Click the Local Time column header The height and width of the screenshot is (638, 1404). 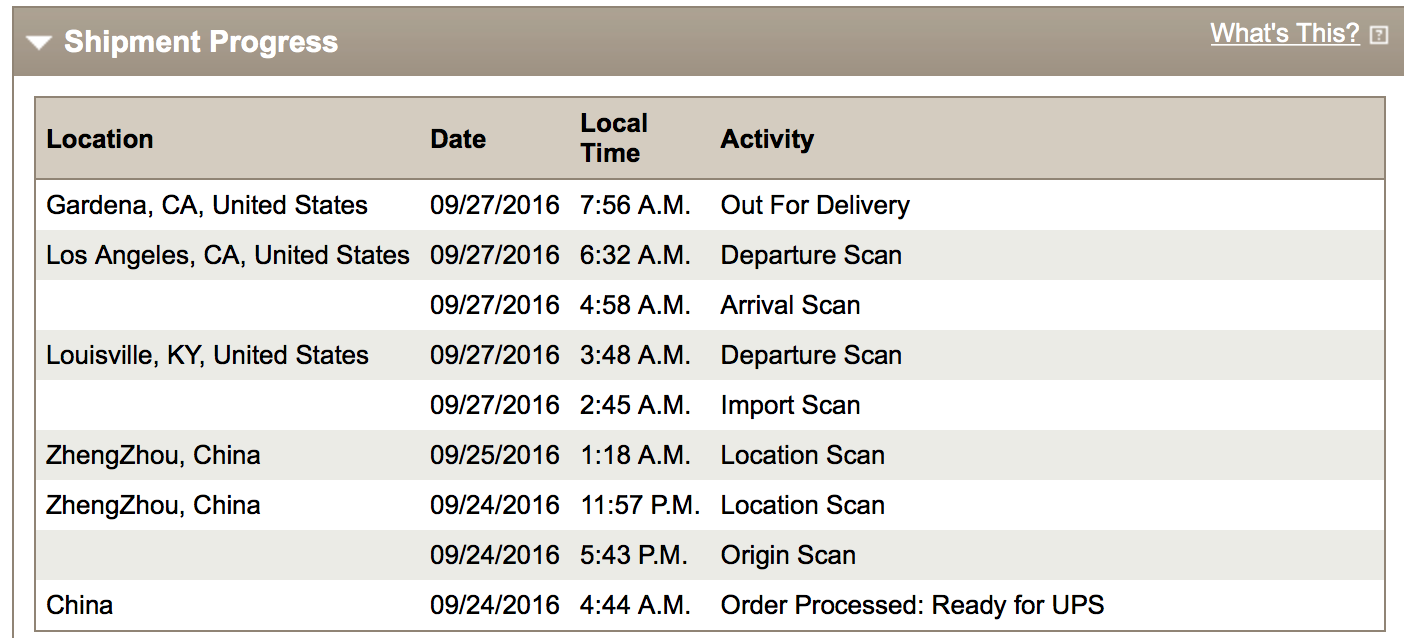[x=614, y=138]
